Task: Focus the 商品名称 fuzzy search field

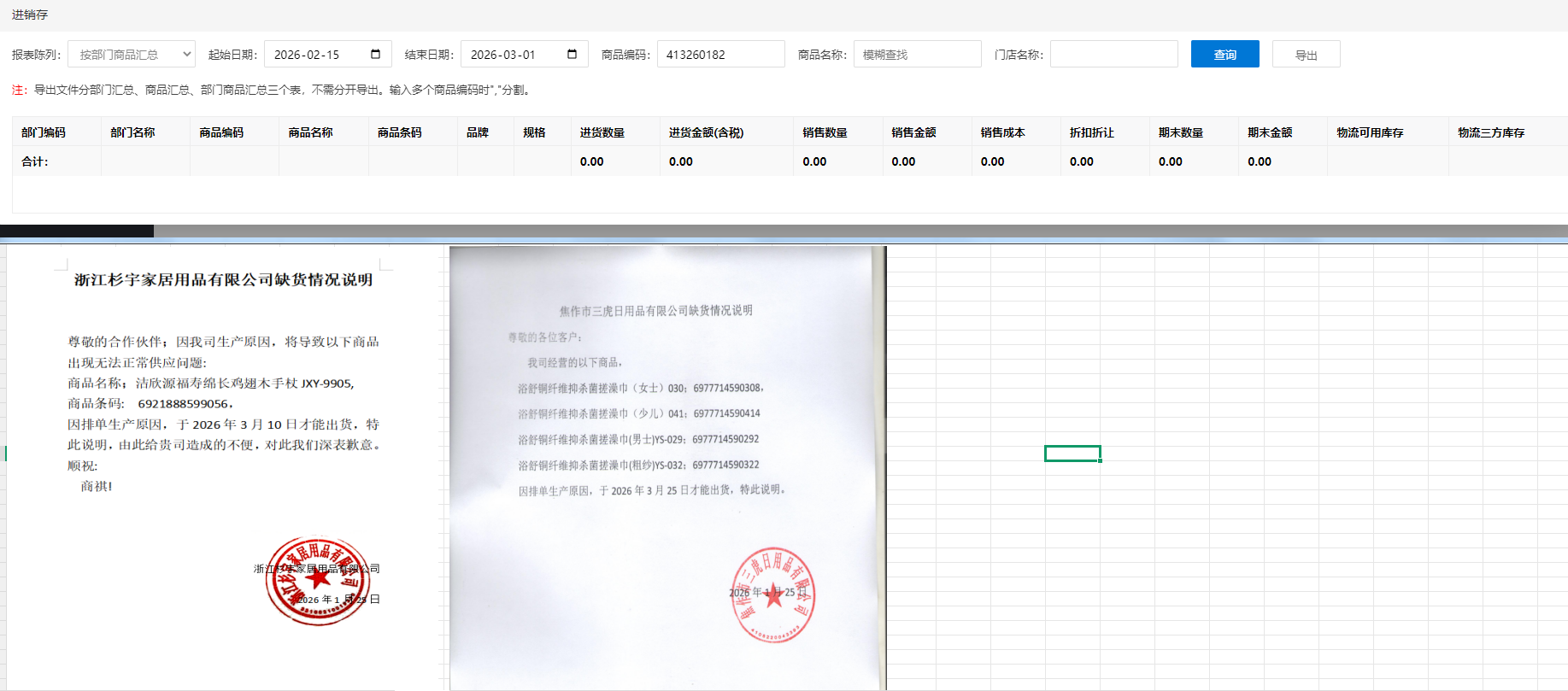Action: coord(917,55)
